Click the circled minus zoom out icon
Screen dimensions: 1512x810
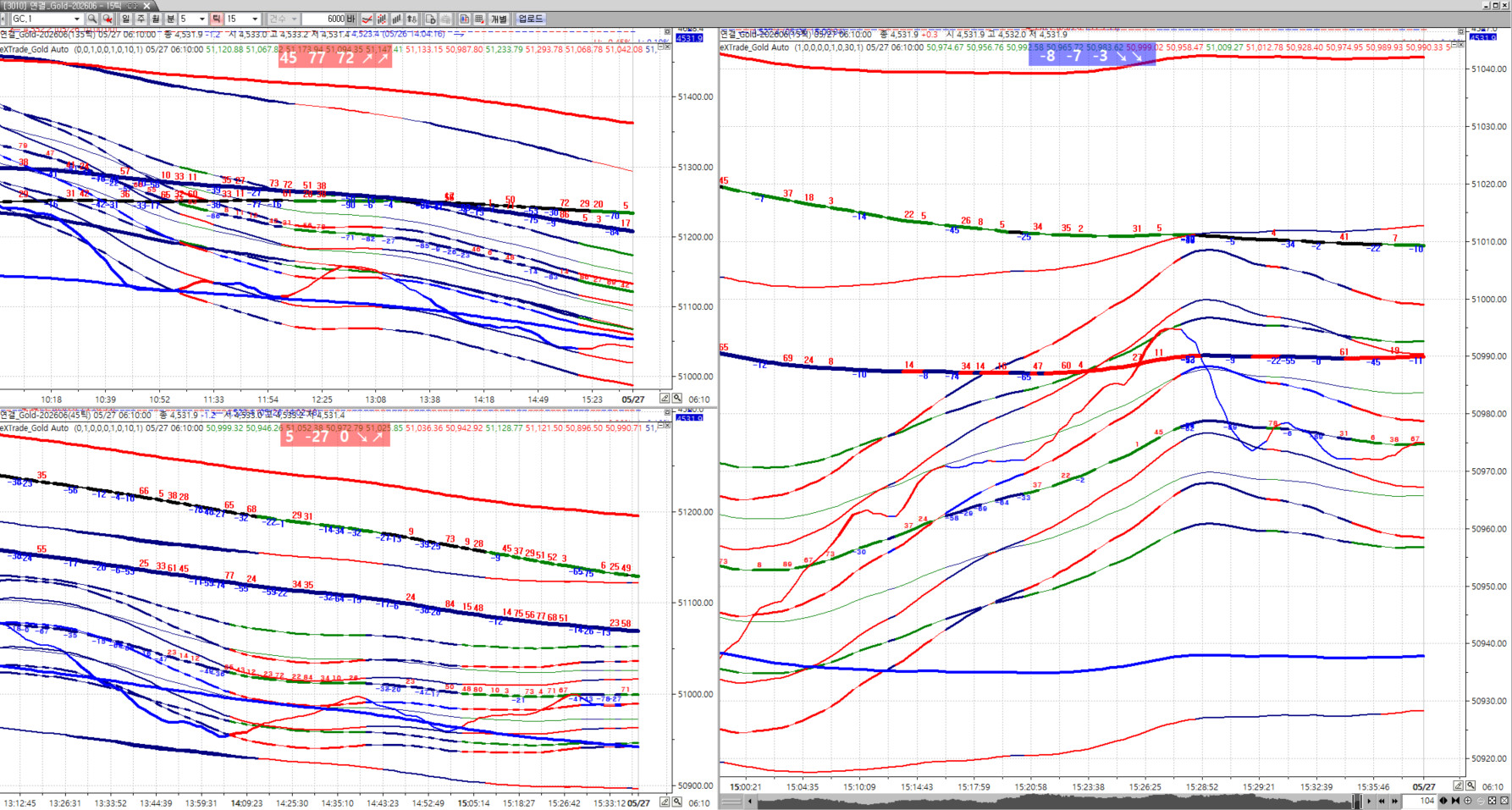coord(1481,801)
